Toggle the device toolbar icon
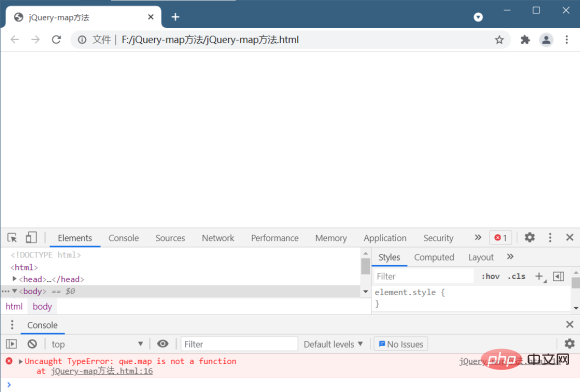 (x=31, y=237)
